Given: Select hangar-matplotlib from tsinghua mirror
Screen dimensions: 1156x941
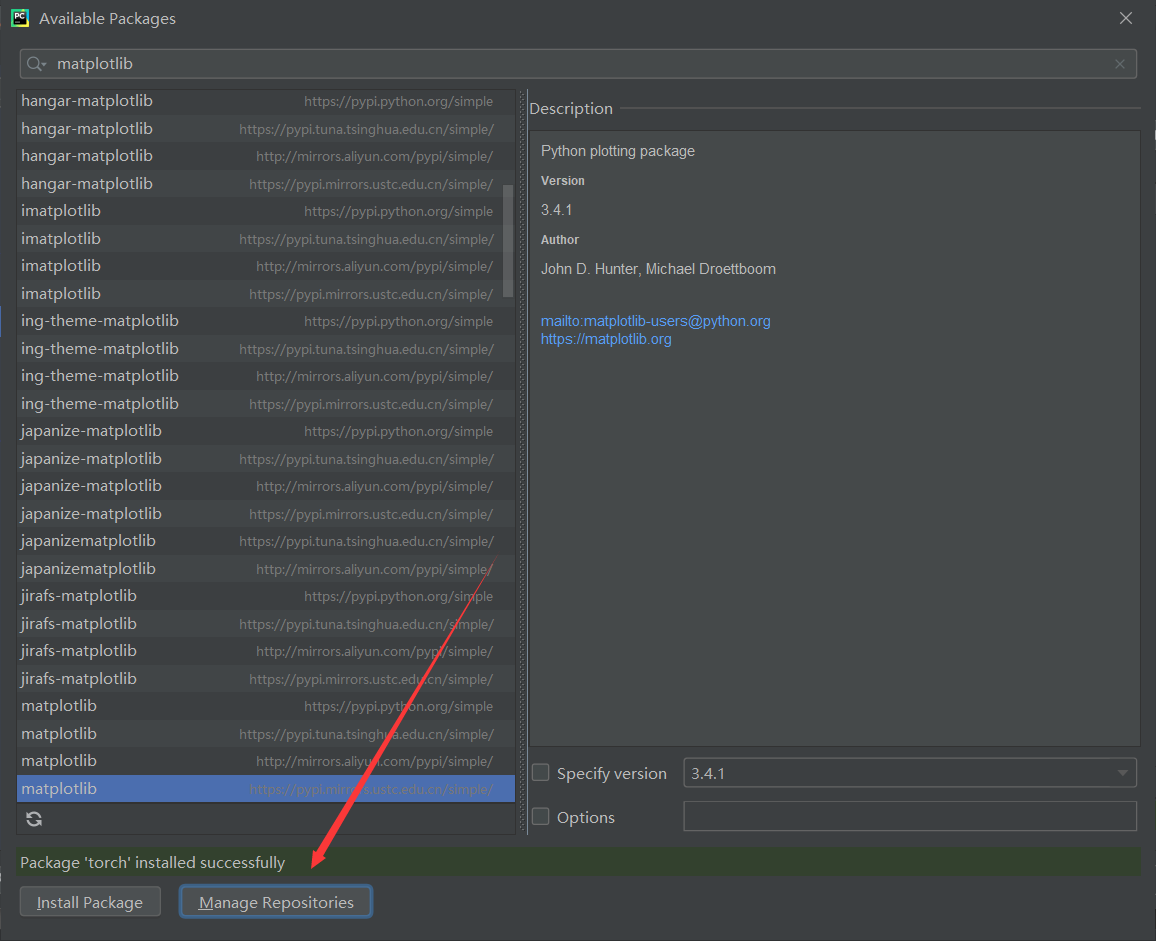Looking at the screenshot, I should (x=265, y=129).
